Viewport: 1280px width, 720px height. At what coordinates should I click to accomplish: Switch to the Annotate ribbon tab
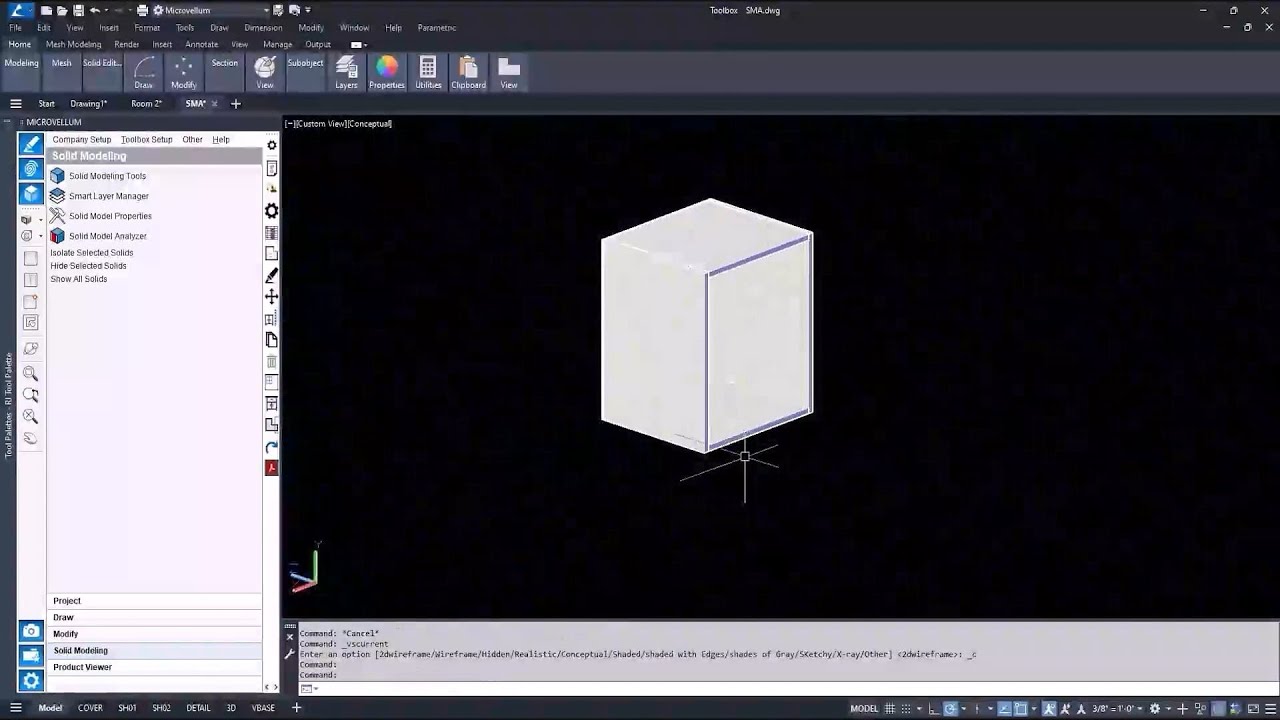click(201, 44)
